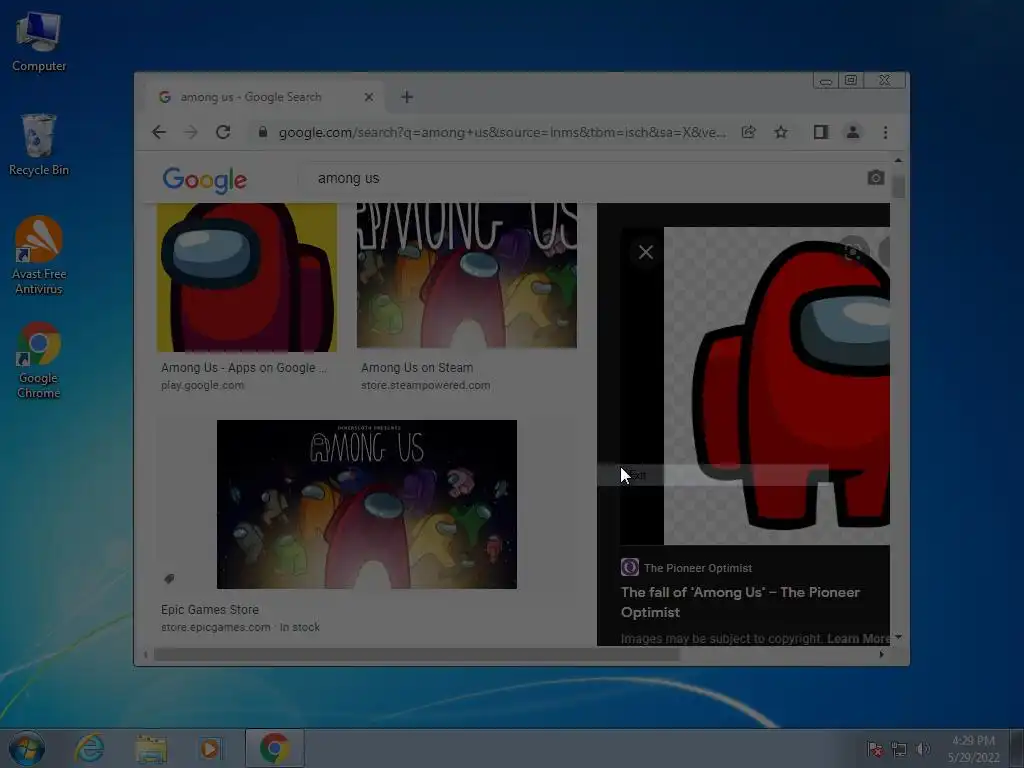The image size is (1024, 768).
Task: Go back using the browser back arrow
Action: (159, 133)
